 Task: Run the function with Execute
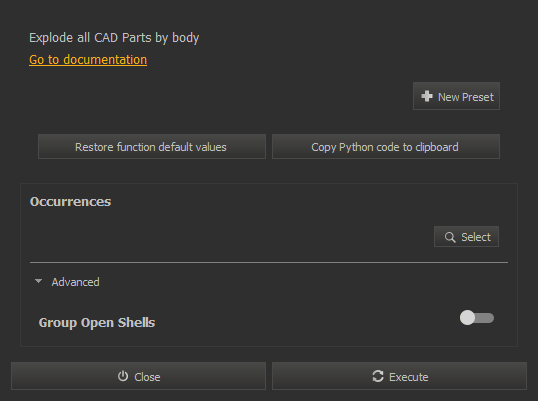coord(399,376)
